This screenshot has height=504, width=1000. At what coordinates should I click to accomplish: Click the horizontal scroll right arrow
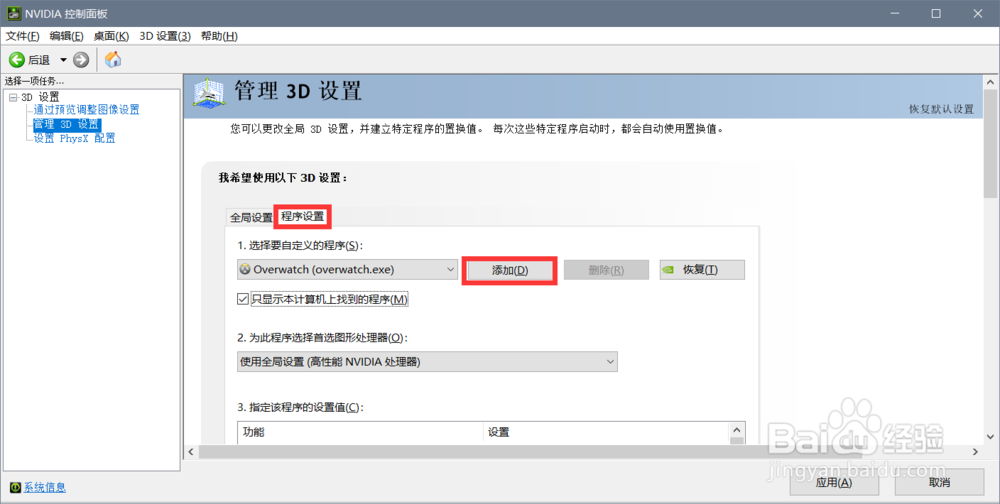[x=975, y=452]
